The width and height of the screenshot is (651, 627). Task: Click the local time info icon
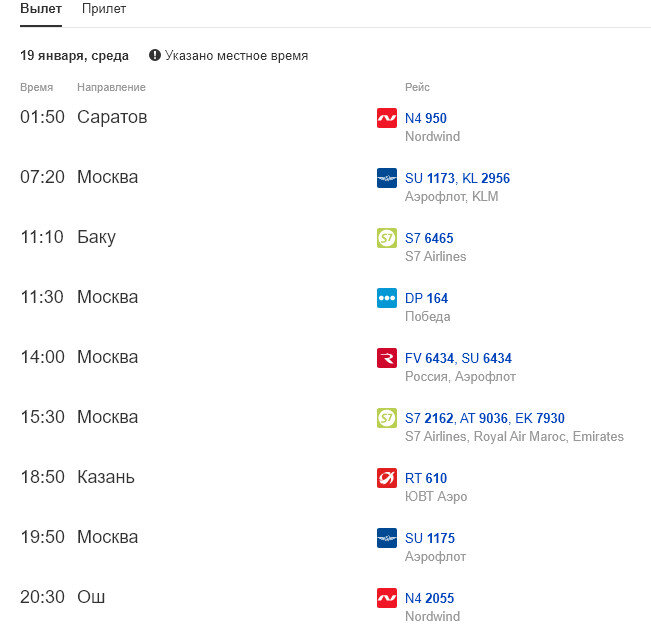155,56
